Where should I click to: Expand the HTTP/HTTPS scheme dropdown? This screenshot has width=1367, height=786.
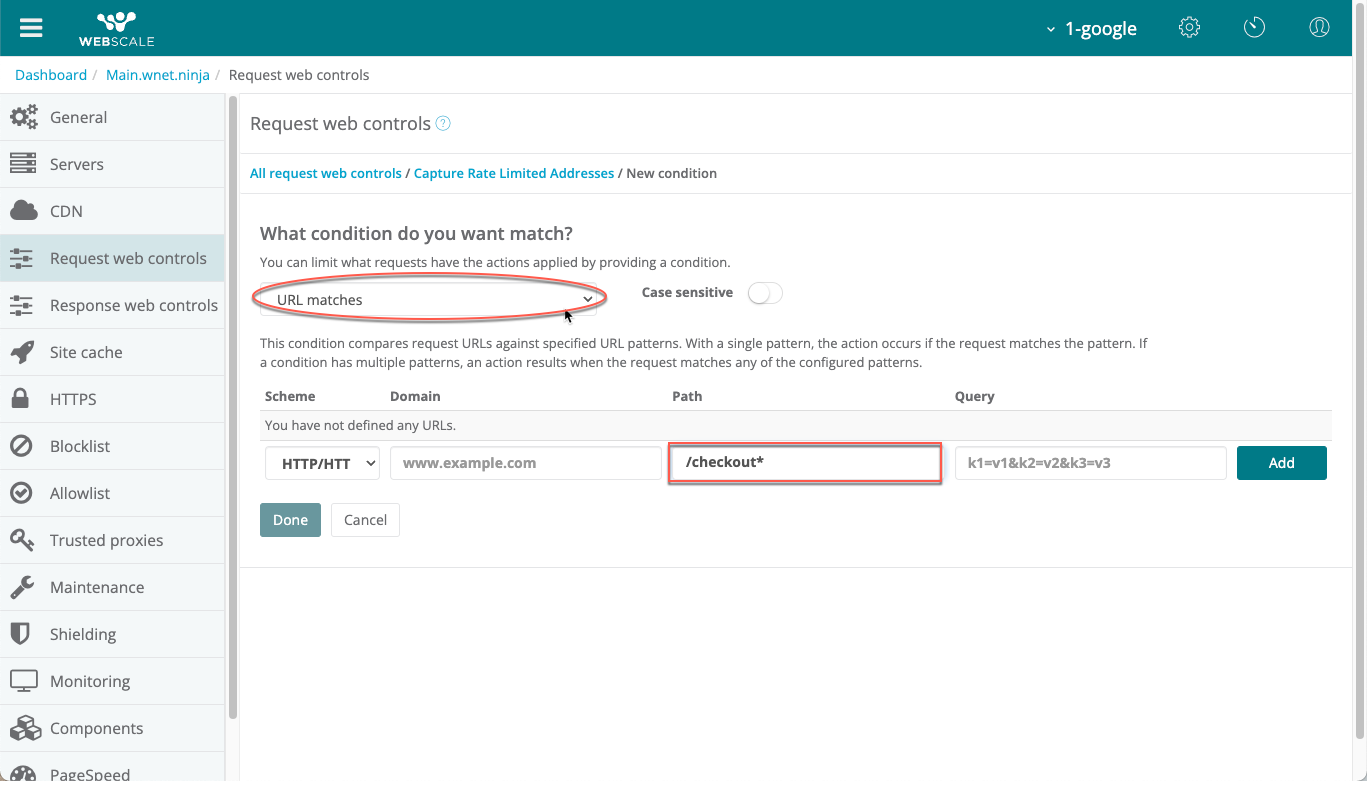tap(322, 463)
